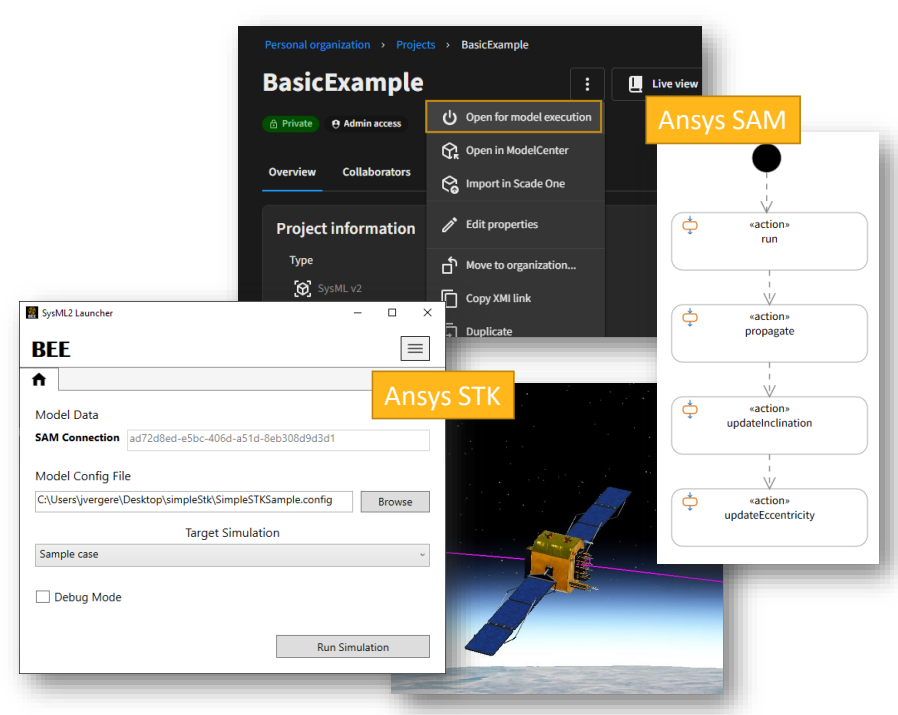Select the updateInclination action node
The height and width of the screenshot is (715, 898).
coord(769,426)
